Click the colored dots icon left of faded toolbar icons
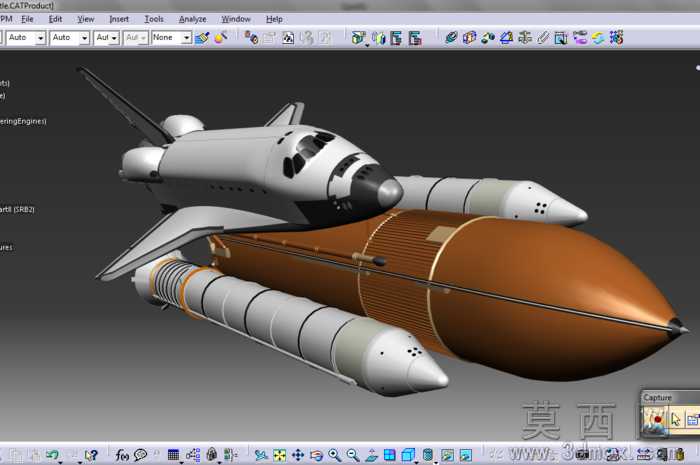This screenshot has width=700, height=465. click(251, 38)
